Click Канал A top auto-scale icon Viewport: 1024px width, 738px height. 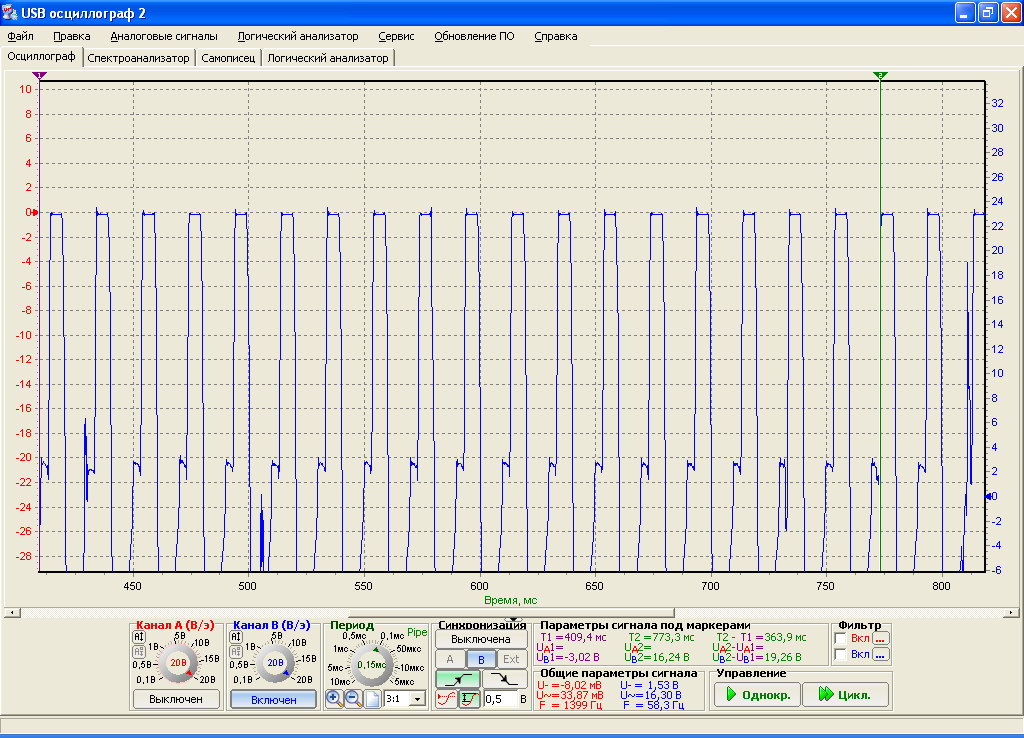pyautogui.click(x=138, y=637)
